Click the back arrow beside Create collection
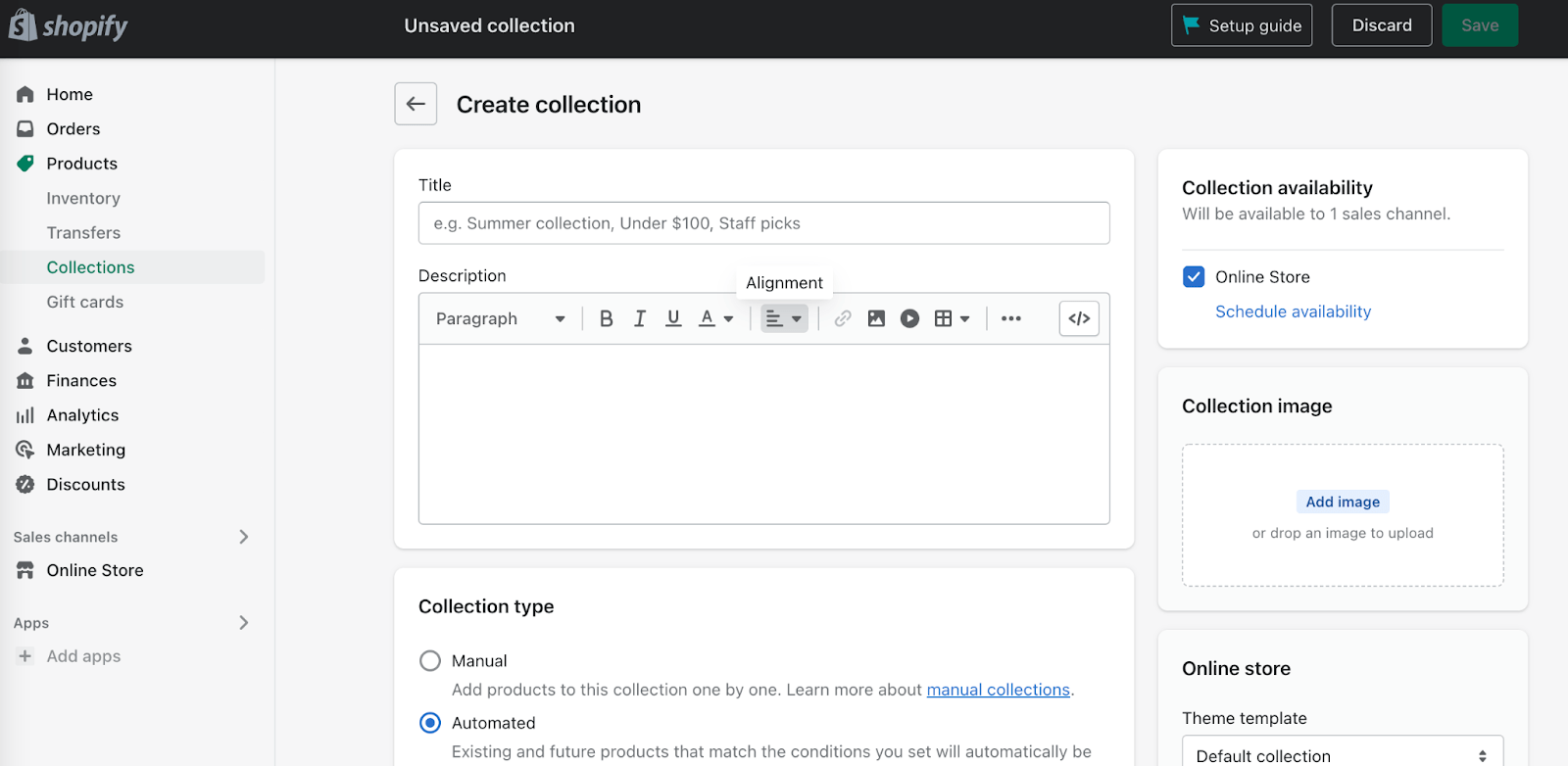 416,104
